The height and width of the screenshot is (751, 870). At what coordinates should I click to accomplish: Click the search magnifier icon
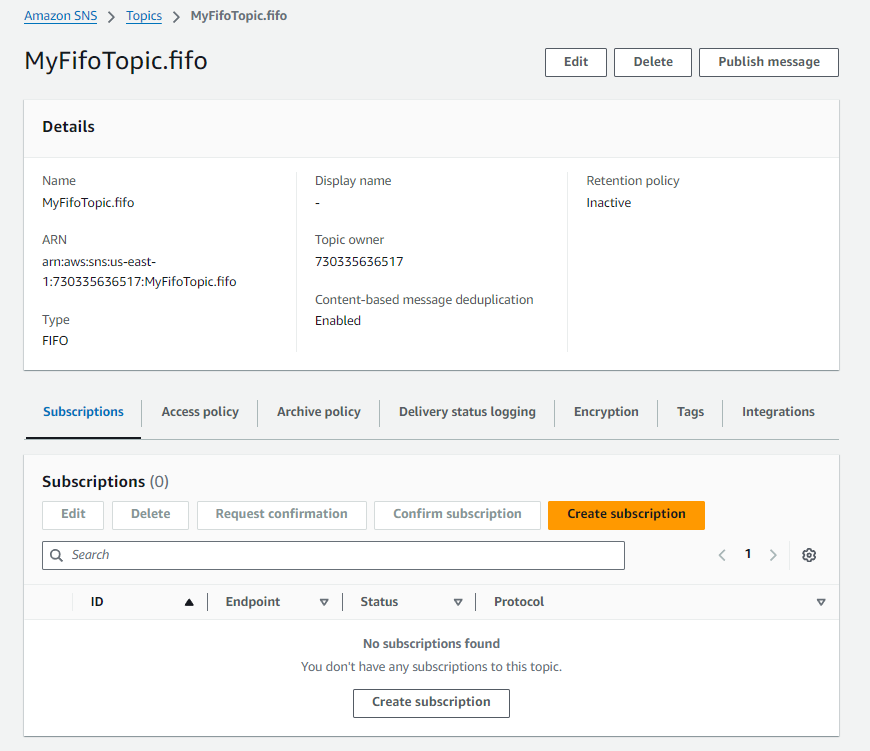[x=57, y=555]
